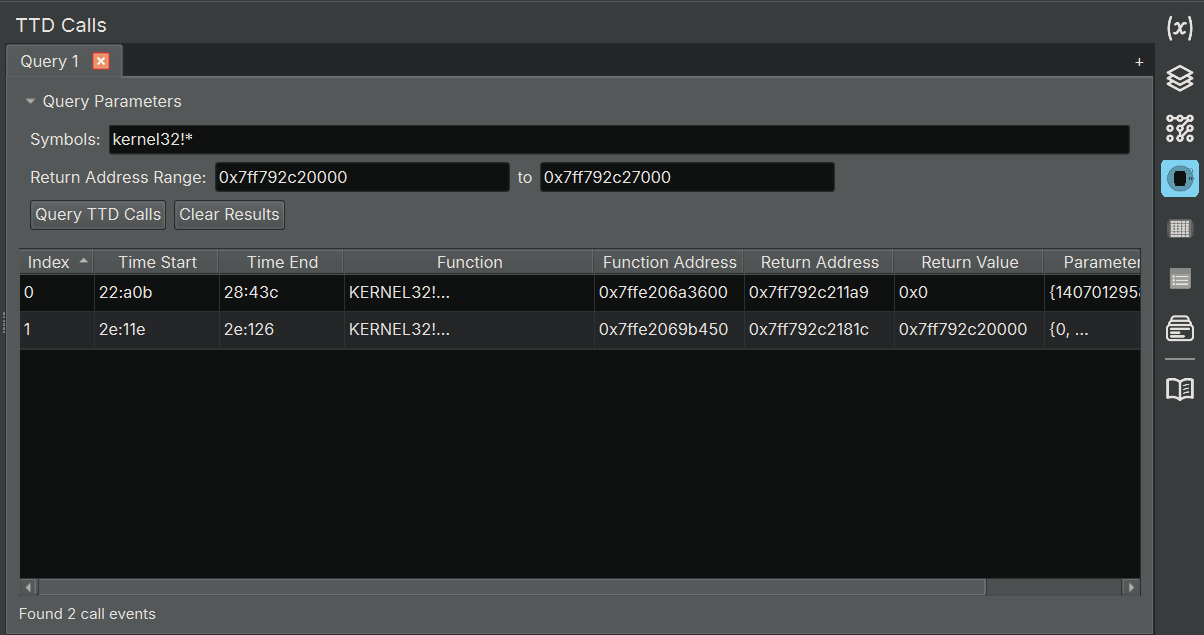The width and height of the screenshot is (1204, 635).
Task: Click the Query TTD Calls button
Action: [x=98, y=215]
